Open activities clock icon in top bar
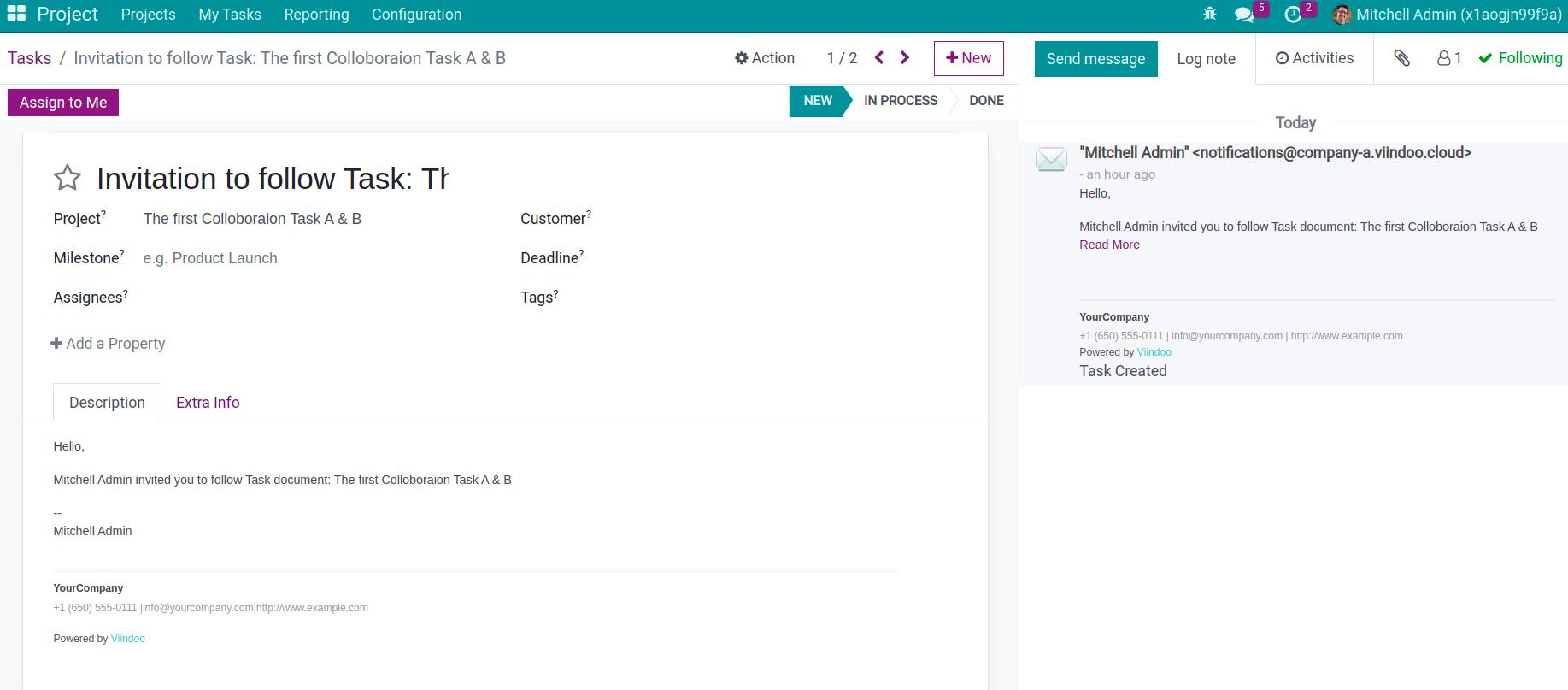The image size is (1568, 690). point(1293,15)
